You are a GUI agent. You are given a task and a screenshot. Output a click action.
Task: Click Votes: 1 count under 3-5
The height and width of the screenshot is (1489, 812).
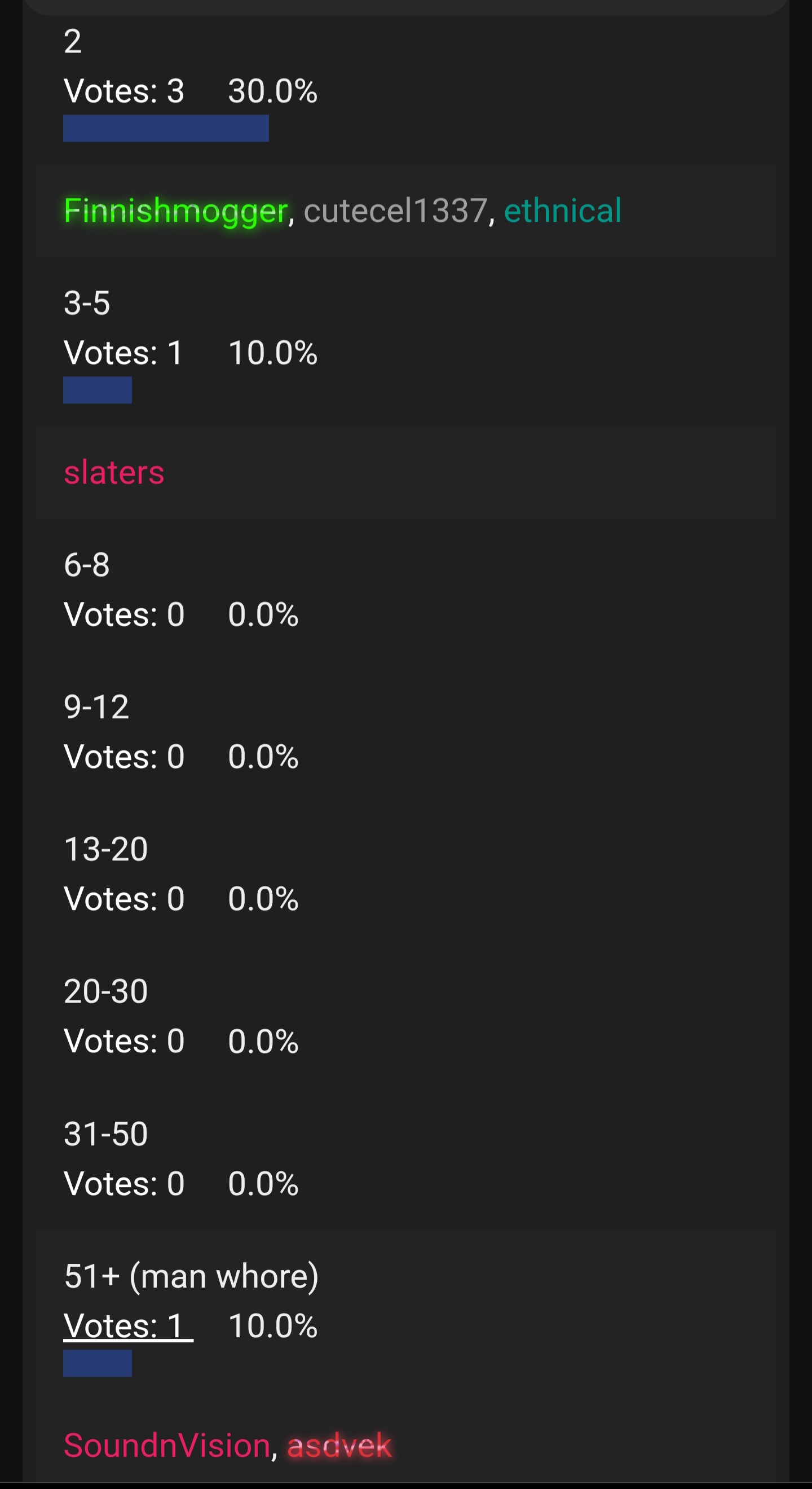pyautogui.click(x=123, y=353)
